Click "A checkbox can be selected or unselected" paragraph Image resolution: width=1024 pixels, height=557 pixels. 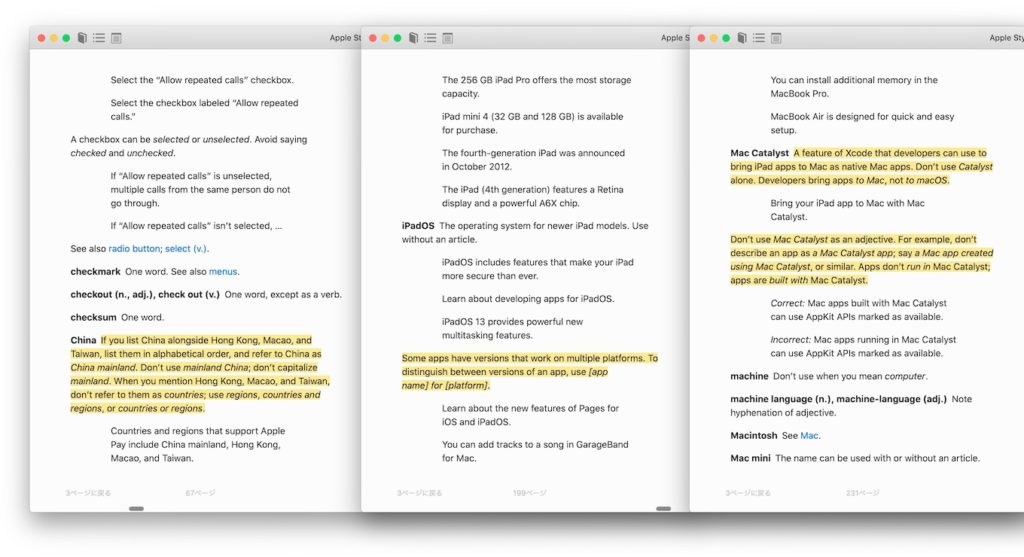pyautogui.click(x=189, y=146)
